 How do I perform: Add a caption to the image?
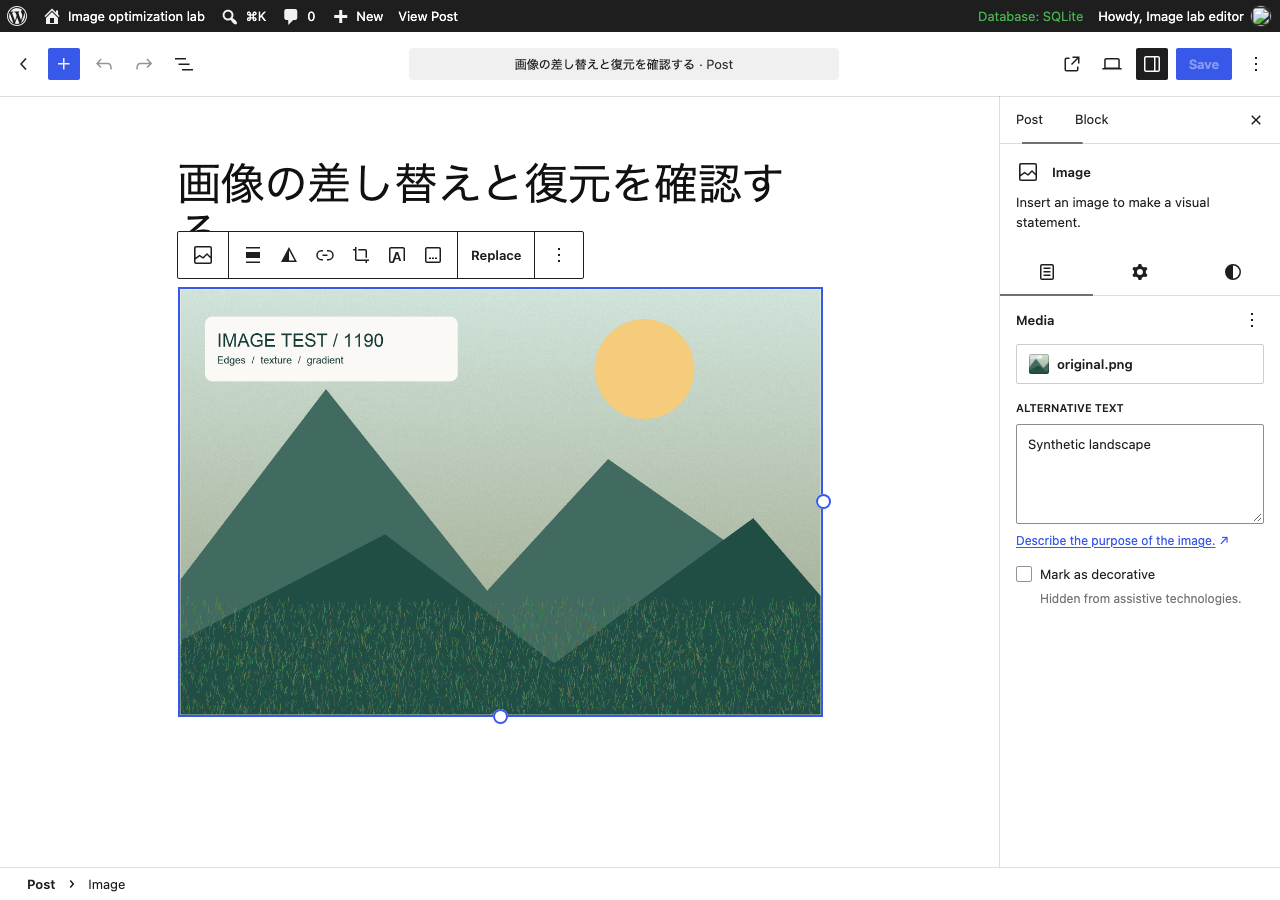coord(433,255)
